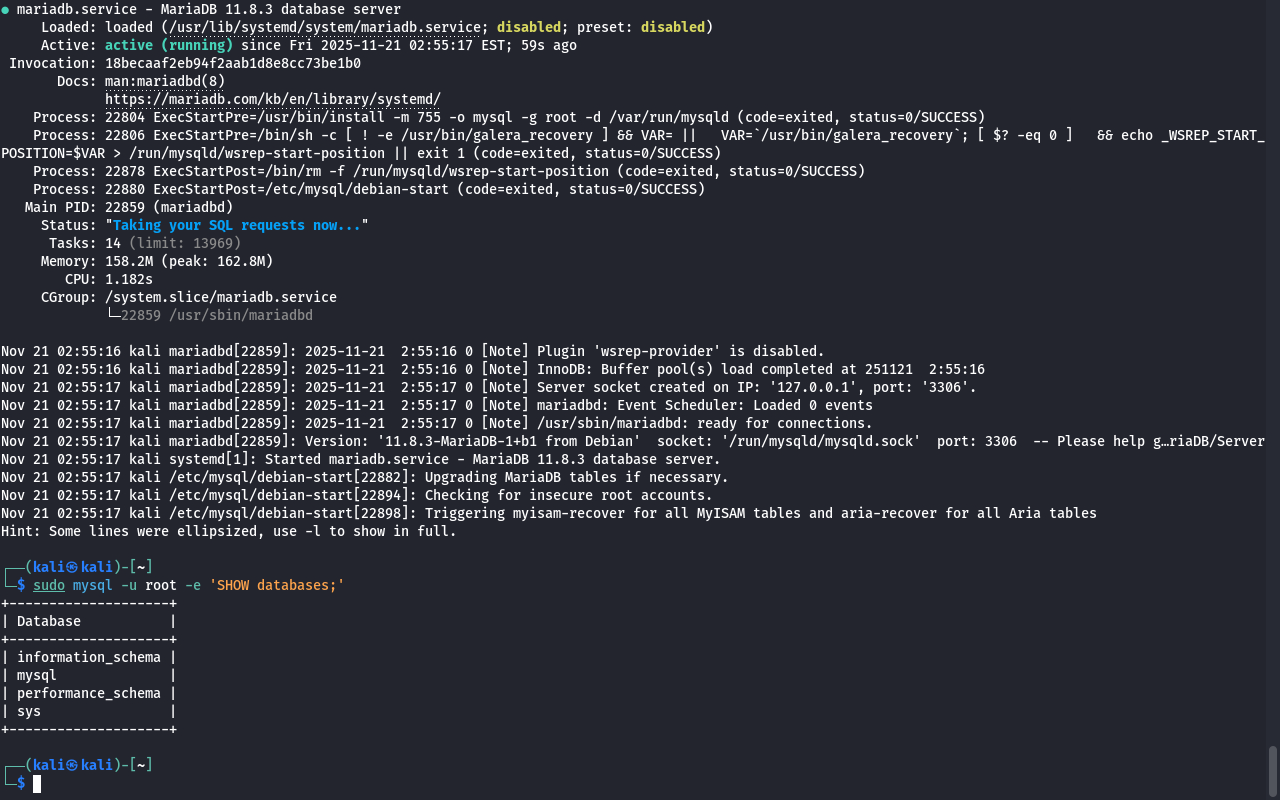
Task: Click the green service status dot
Action: click(6, 10)
